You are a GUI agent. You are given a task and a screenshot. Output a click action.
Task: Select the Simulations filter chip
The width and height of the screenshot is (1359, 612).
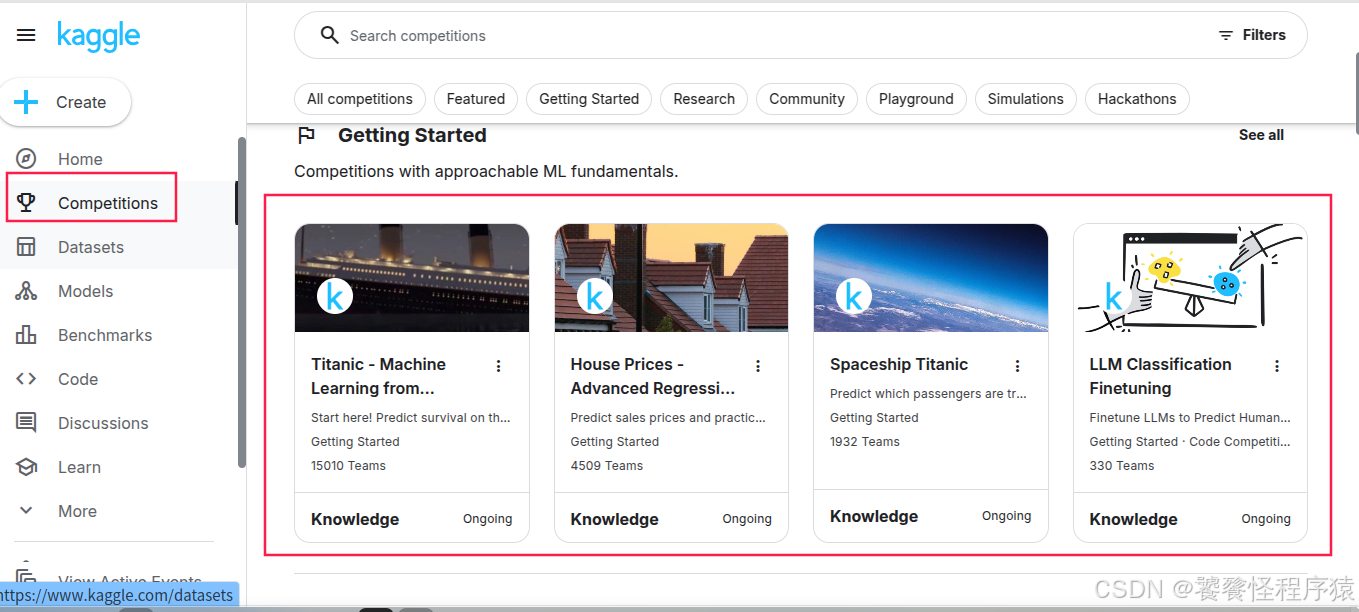pyautogui.click(x=1026, y=99)
